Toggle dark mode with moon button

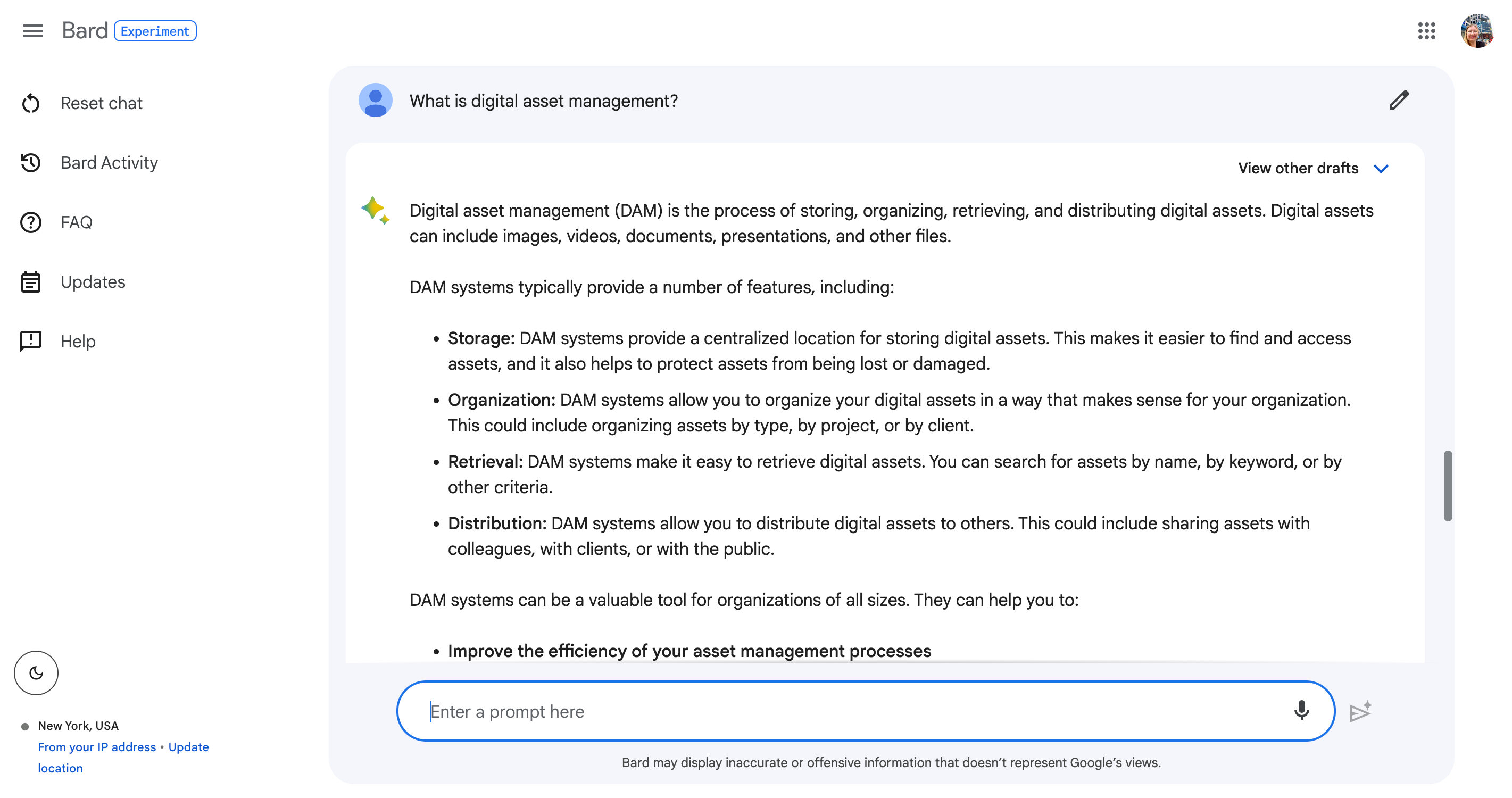[36, 673]
